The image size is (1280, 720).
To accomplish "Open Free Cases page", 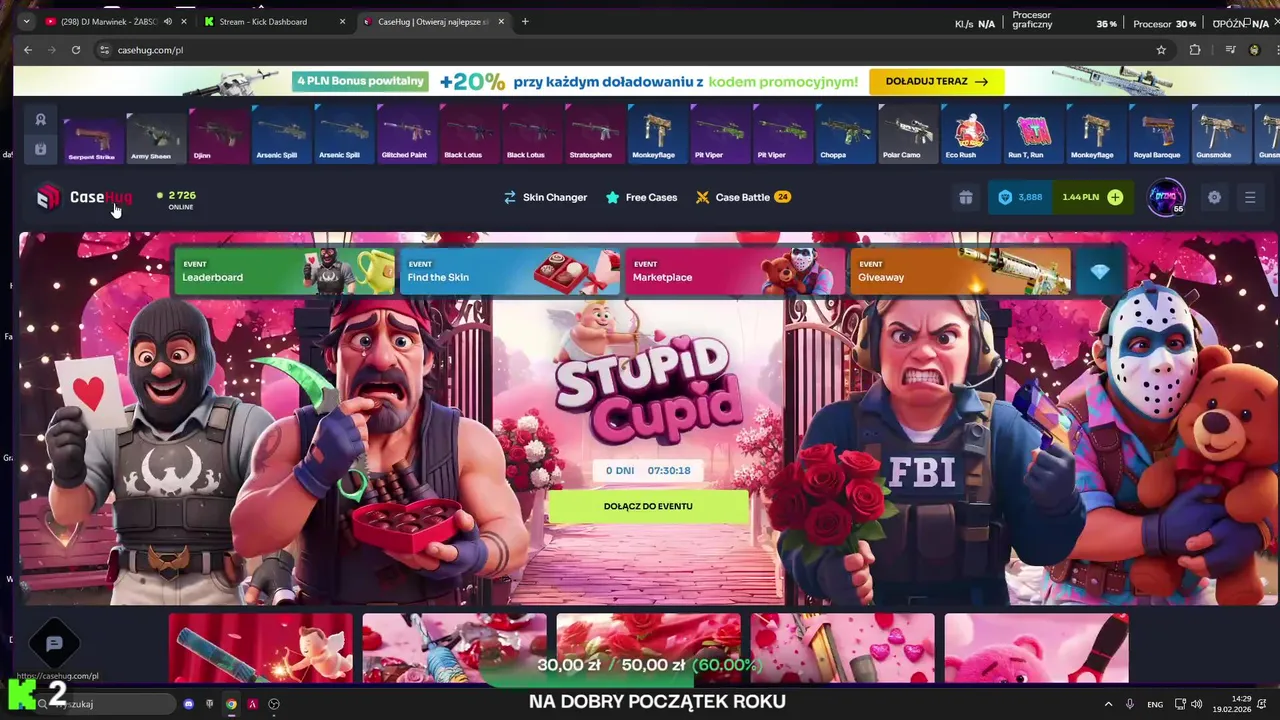I will [641, 197].
